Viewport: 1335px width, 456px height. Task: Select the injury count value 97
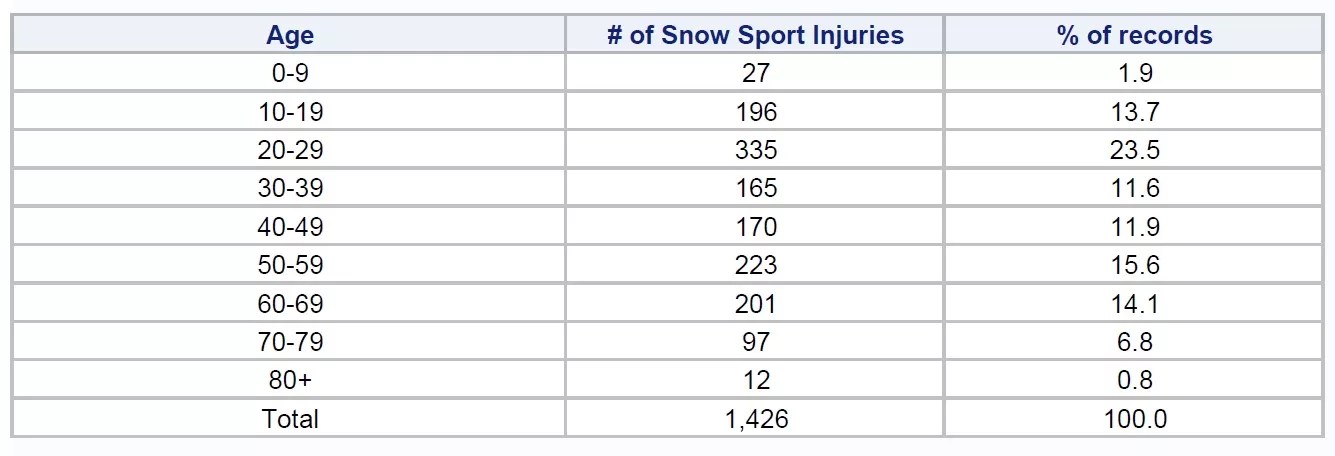(755, 342)
